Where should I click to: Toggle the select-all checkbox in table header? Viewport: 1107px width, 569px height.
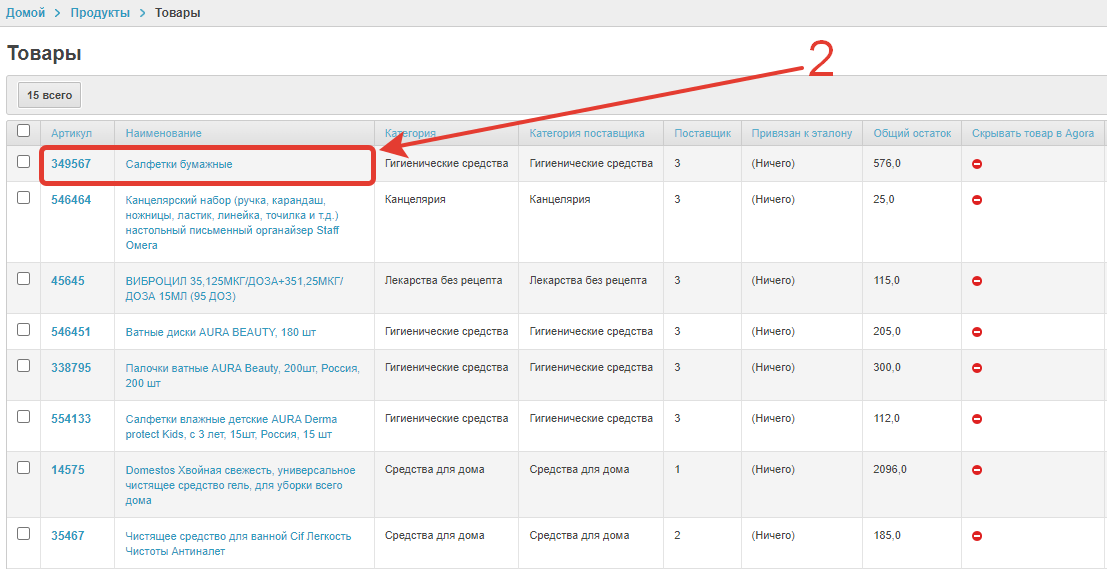coord(23,131)
